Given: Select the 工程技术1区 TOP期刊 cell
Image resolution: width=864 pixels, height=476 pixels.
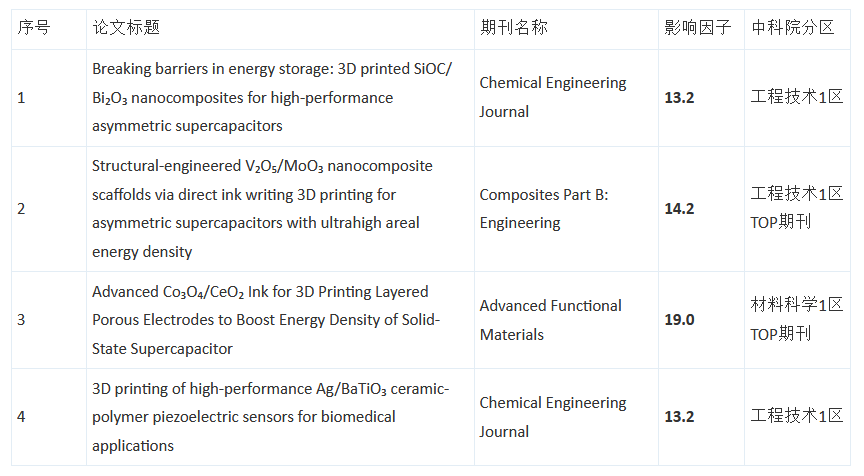Looking at the screenshot, I should click(796, 207).
